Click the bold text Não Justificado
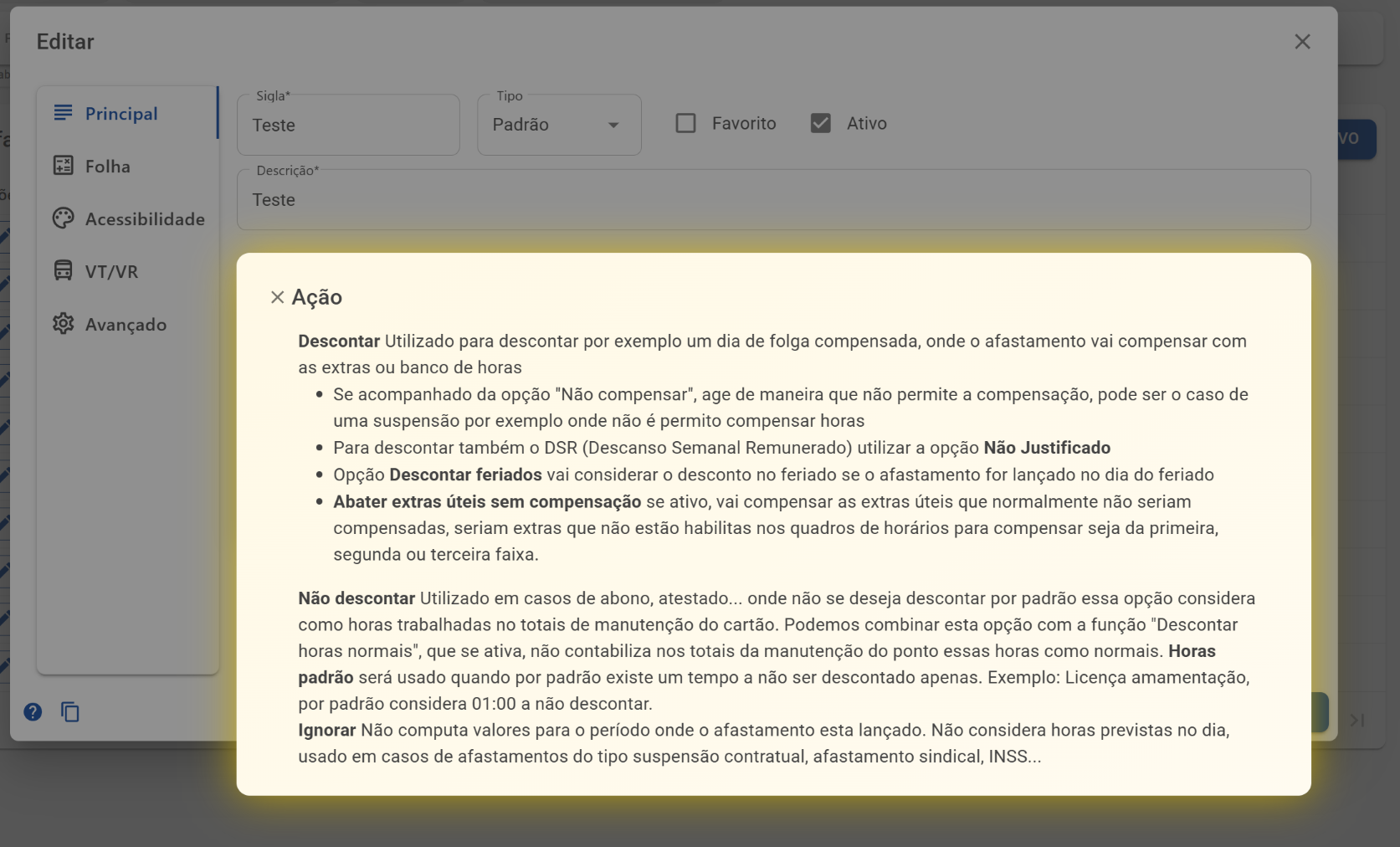Viewport: 1400px width, 847px height. click(1047, 448)
